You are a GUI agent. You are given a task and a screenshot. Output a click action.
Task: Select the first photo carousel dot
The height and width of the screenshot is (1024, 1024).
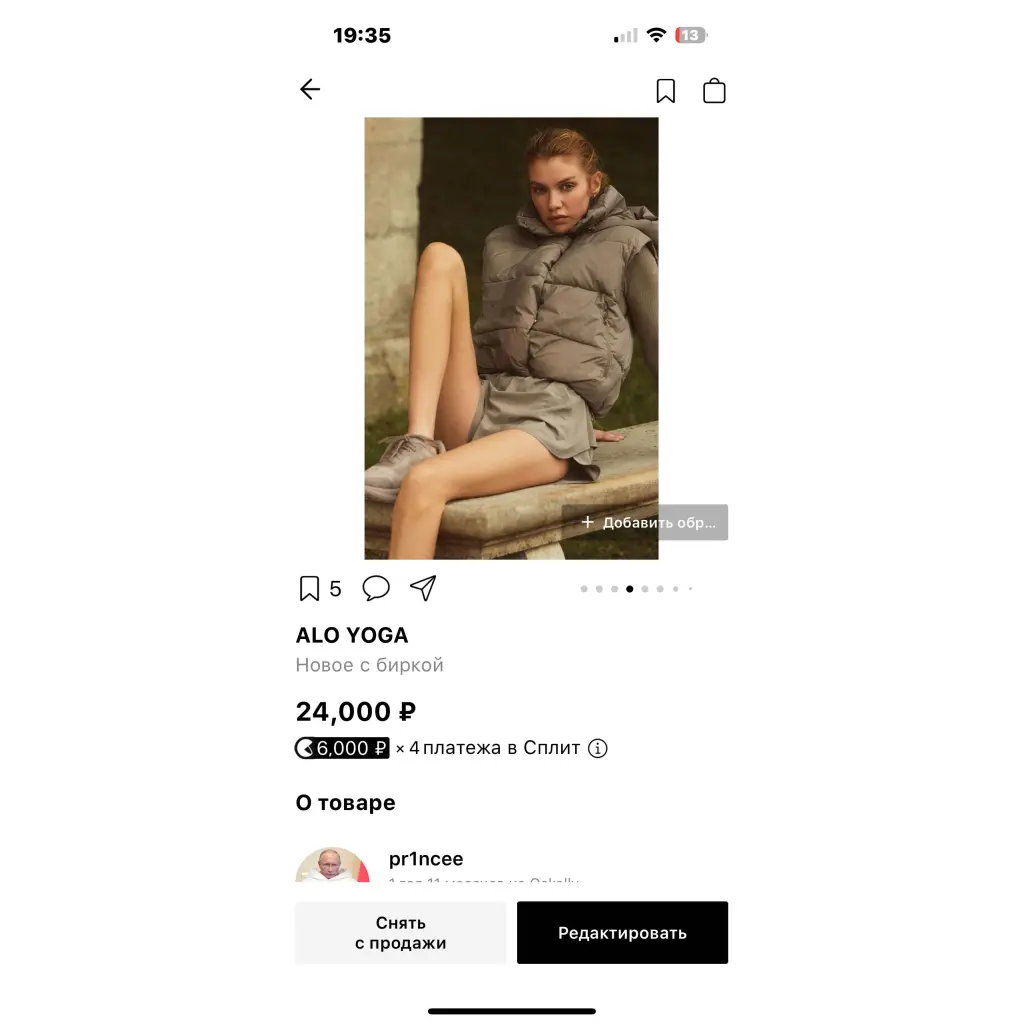pos(584,589)
